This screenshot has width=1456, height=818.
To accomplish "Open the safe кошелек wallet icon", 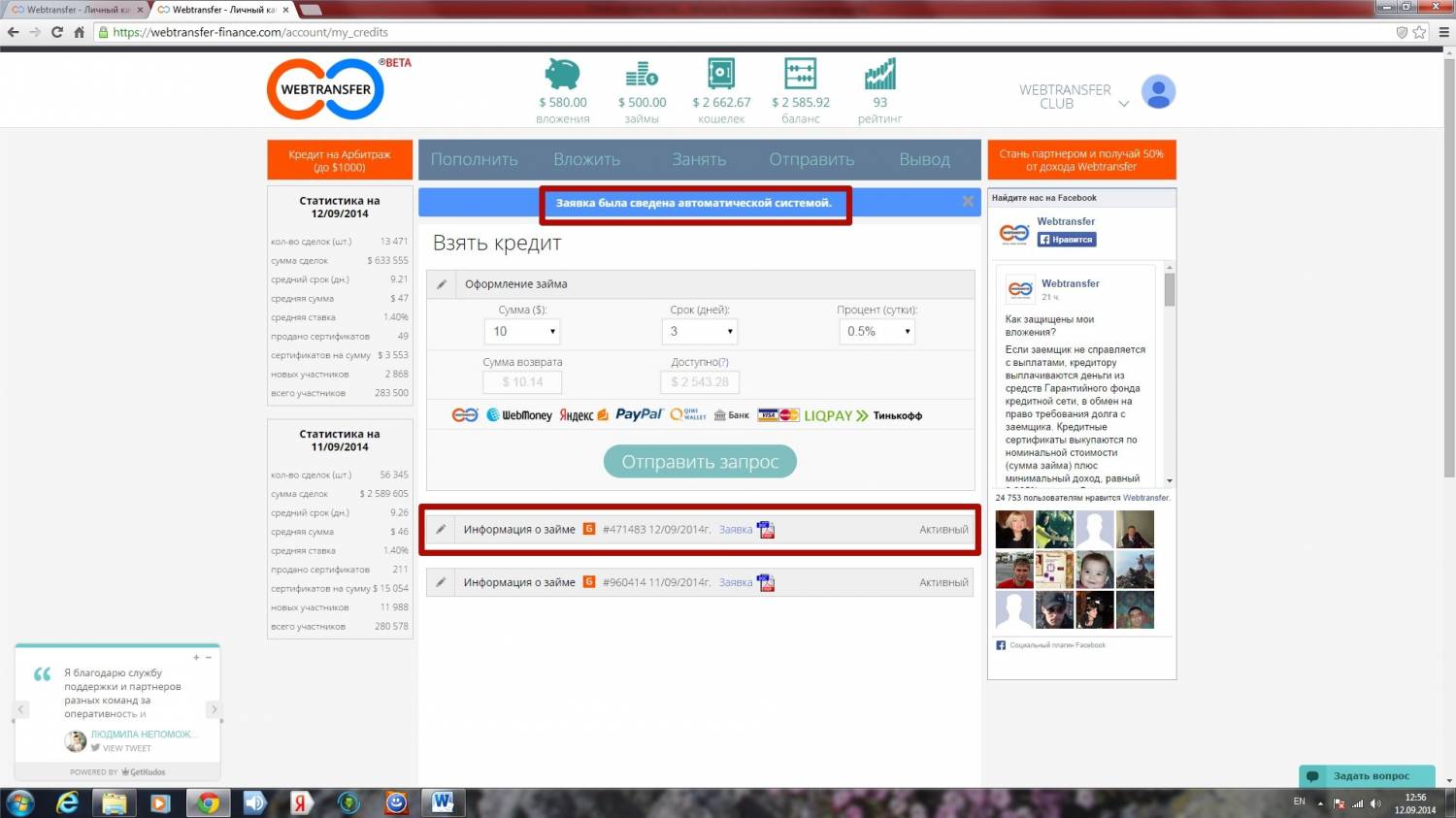I will point(721,75).
